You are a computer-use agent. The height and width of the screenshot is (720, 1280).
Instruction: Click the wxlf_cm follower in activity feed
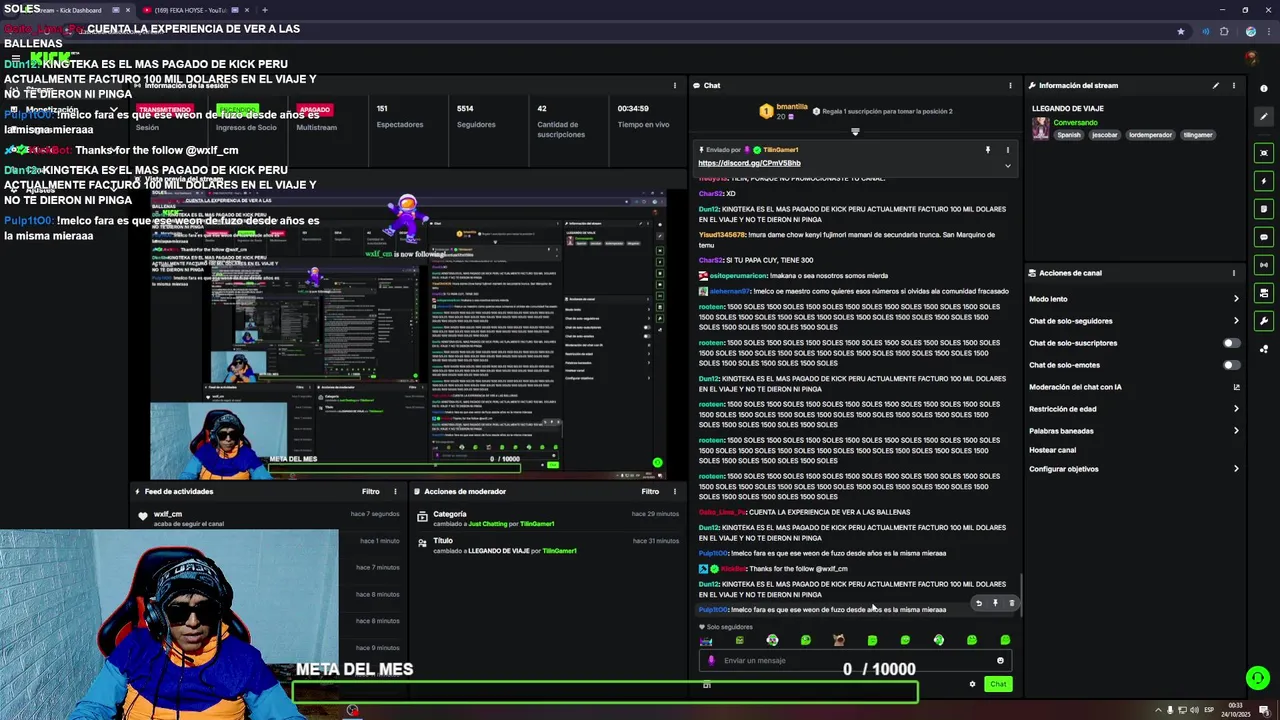click(x=168, y=514)
